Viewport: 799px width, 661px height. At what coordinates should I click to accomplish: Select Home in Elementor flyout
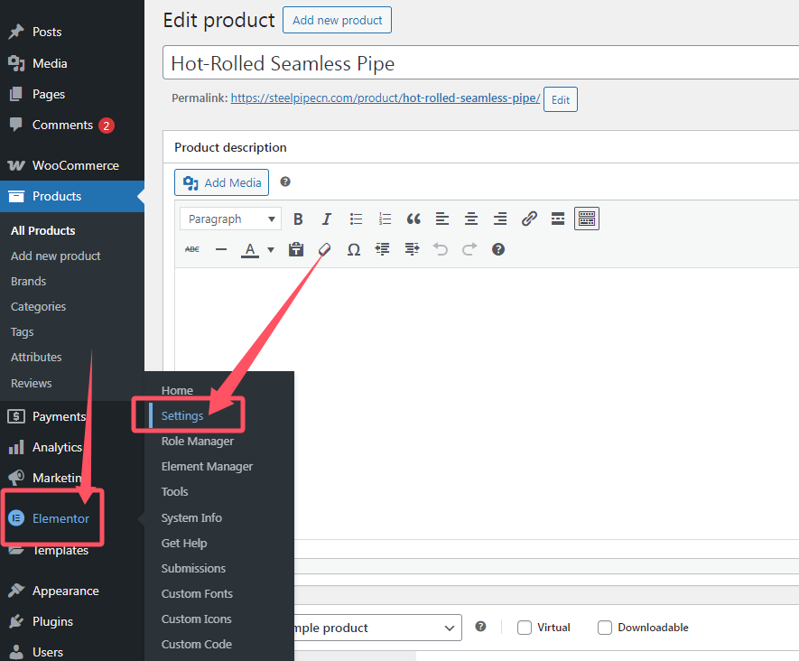[x=177, y=390]
